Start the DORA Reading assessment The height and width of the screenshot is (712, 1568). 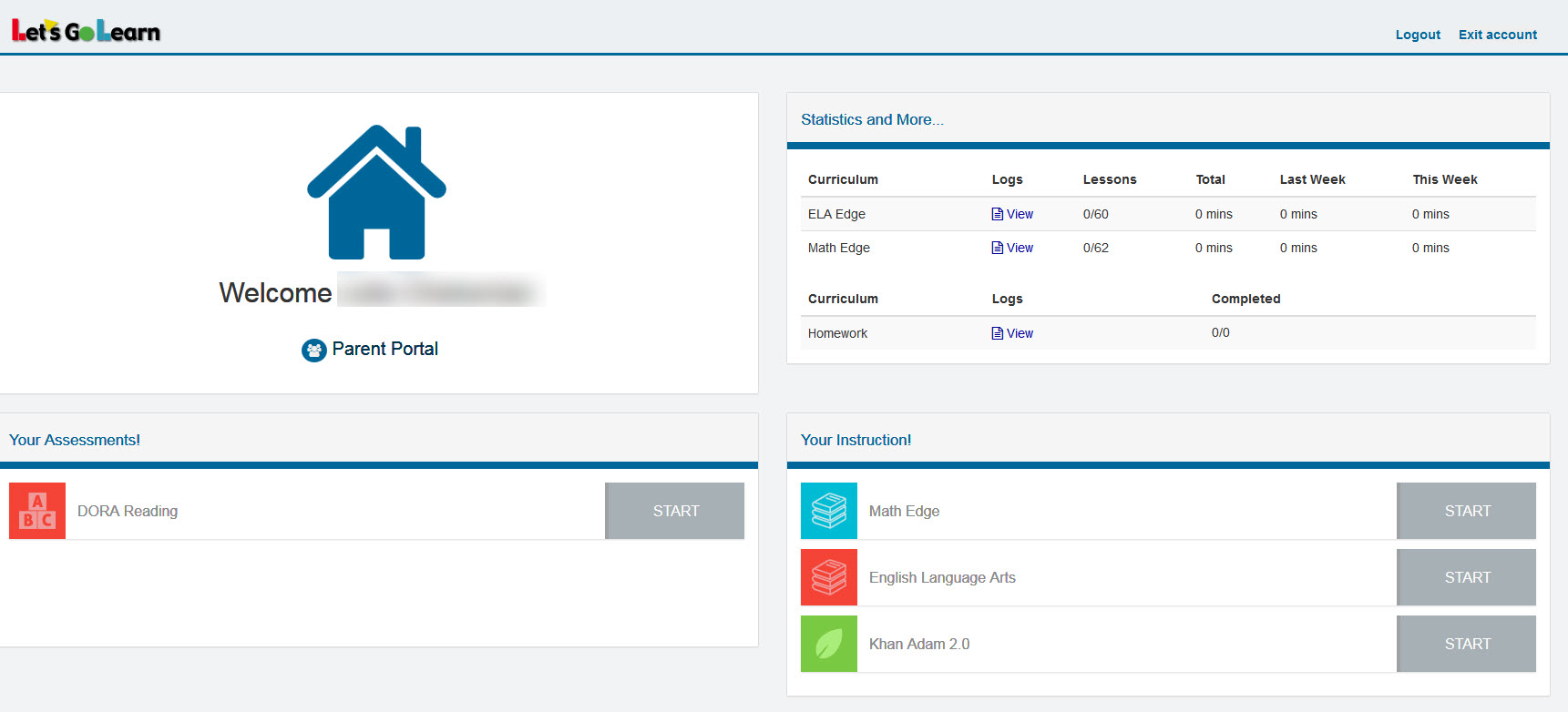point(675,511)
